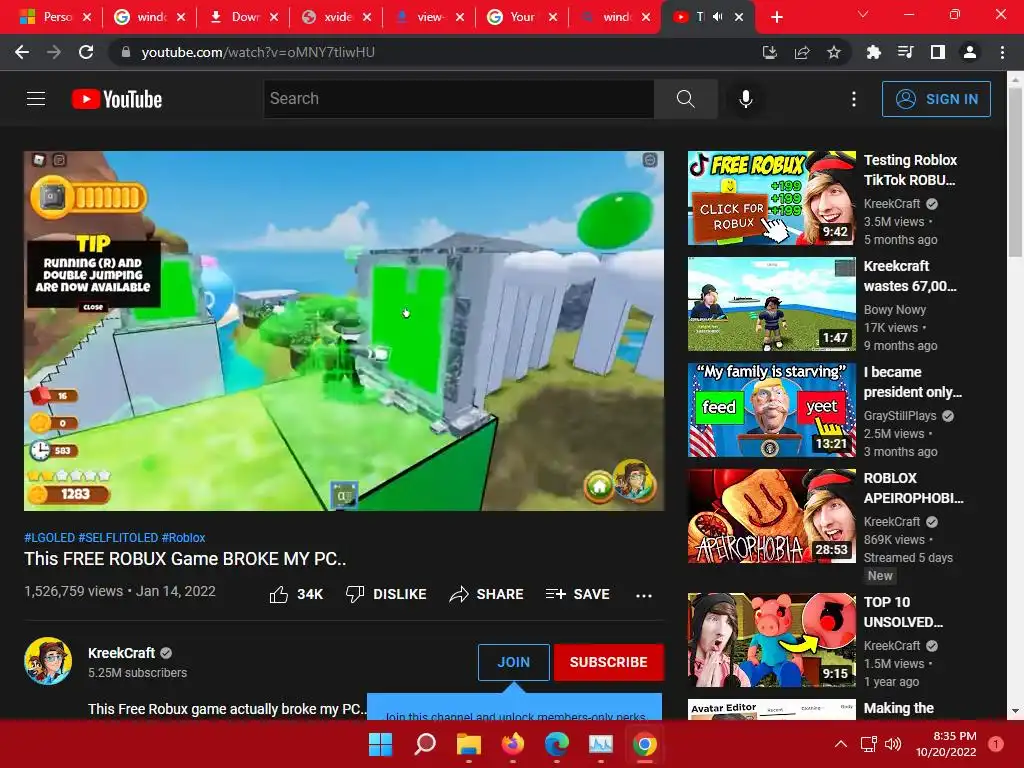Open TOP 10 UNSOLVED video thumbnail
Screen dimensions: 1024x768
pyautogui.click(x=771, y=640)
